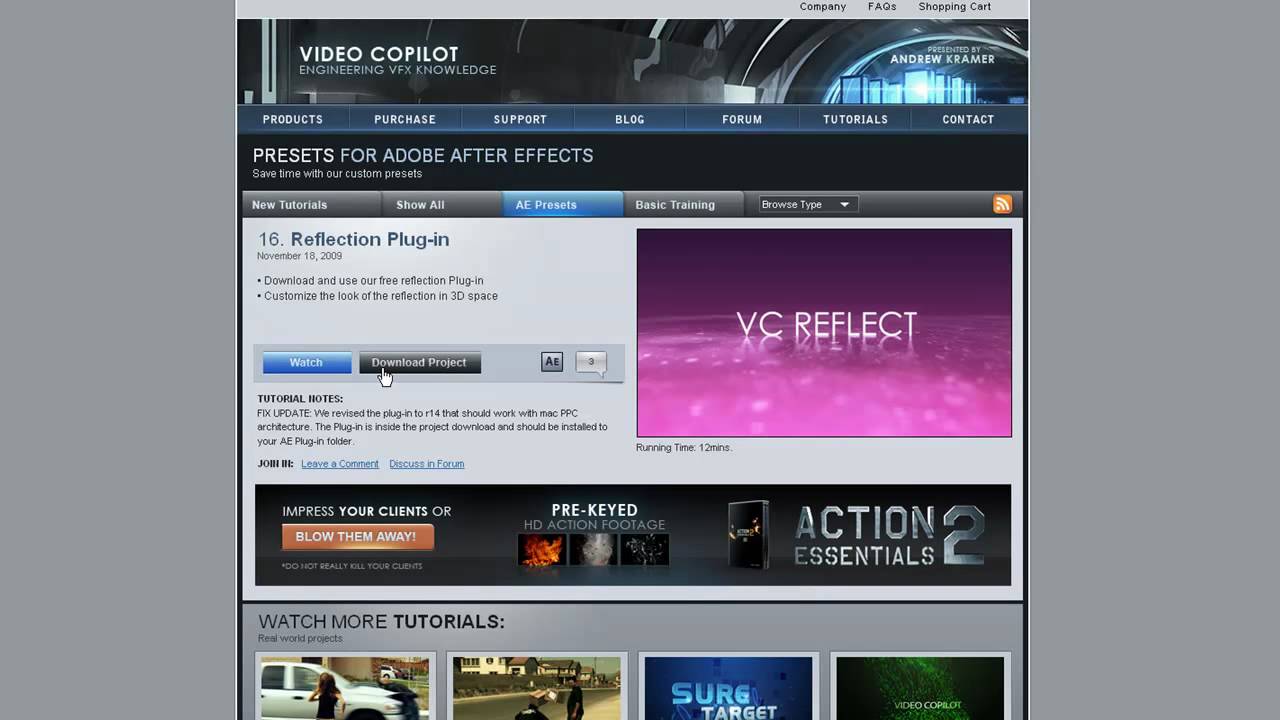Open the Contact page
This screenshot has height=720, width=1280.
point(968,119)
